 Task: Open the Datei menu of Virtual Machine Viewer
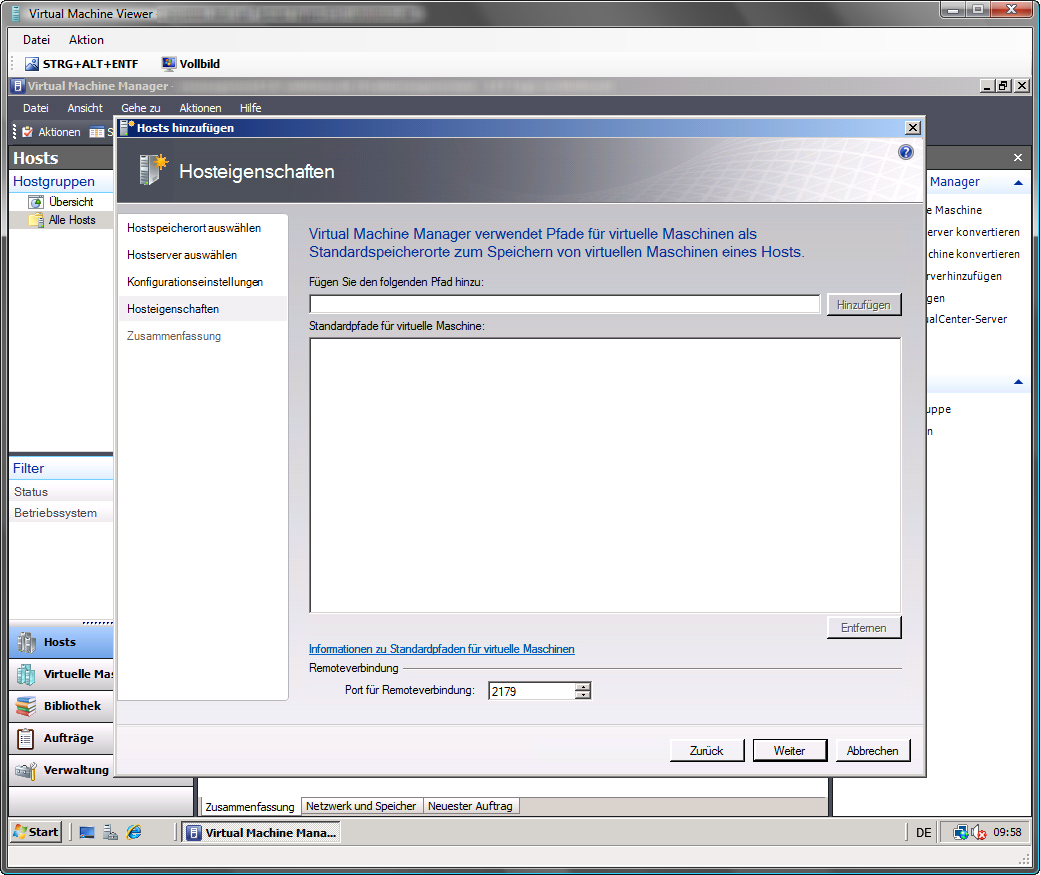(x=36, y=40)
